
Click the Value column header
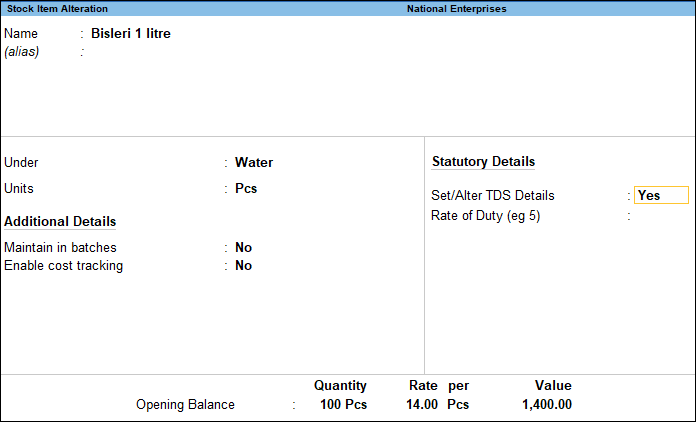[553, 385]
